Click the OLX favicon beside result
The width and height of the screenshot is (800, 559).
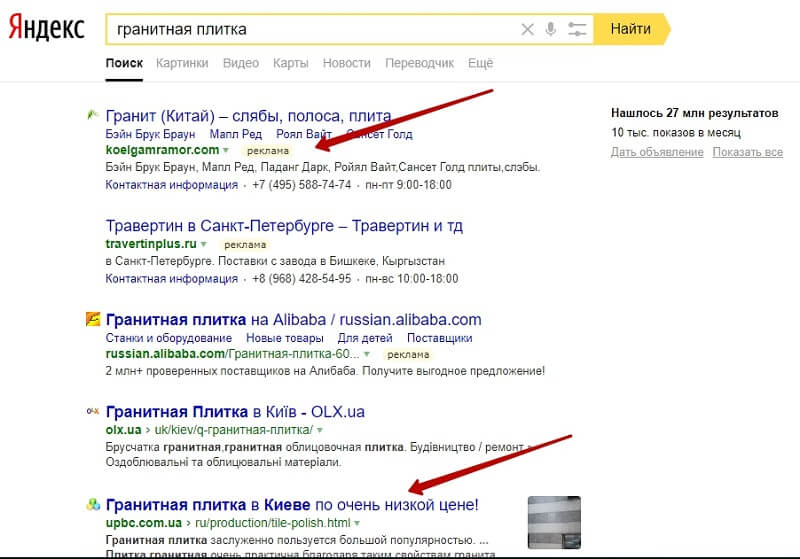click(x=92, y=410)
